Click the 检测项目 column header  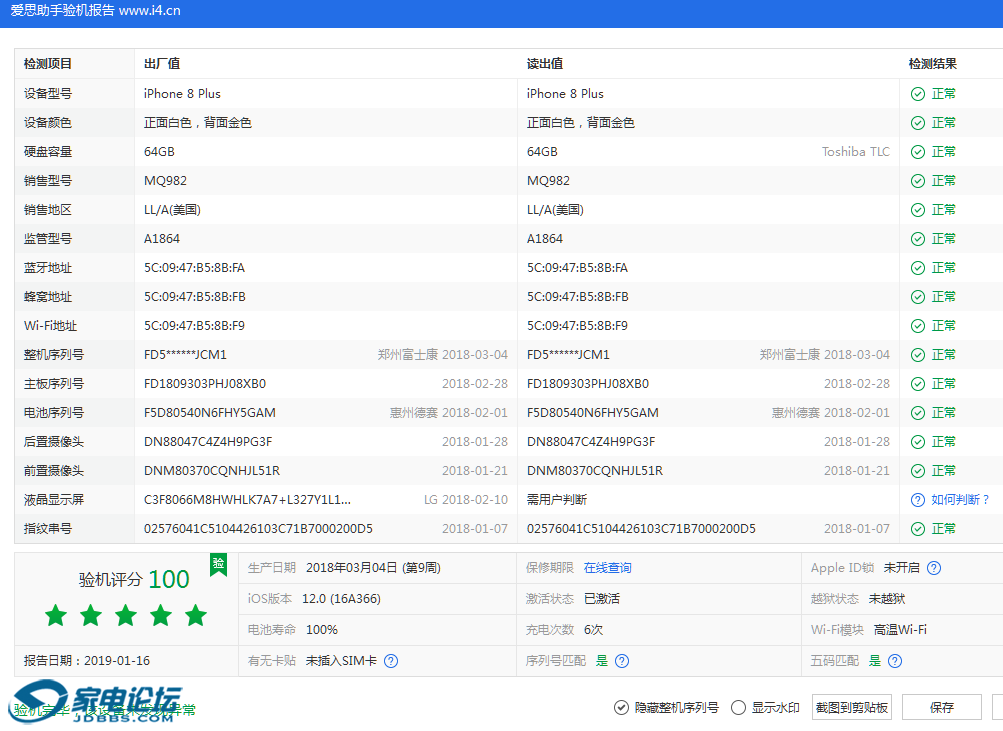click(x=48, y=64)
